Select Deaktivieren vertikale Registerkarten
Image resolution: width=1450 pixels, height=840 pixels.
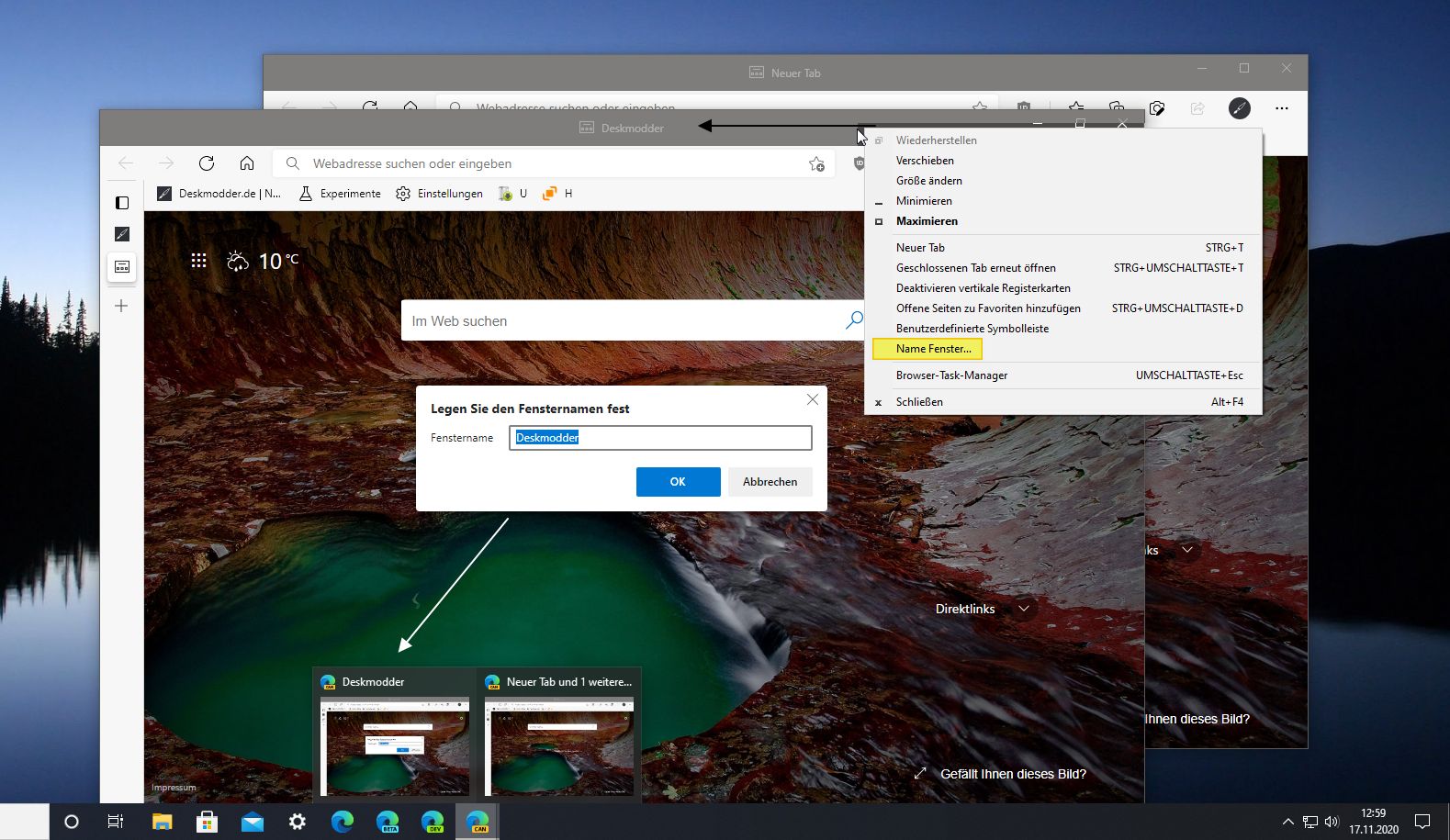[x=1063, y=288]
